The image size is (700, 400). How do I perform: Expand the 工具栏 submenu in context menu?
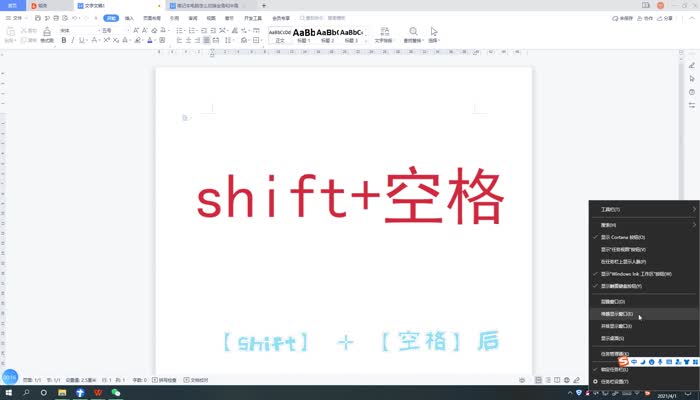tap(643, 209)
